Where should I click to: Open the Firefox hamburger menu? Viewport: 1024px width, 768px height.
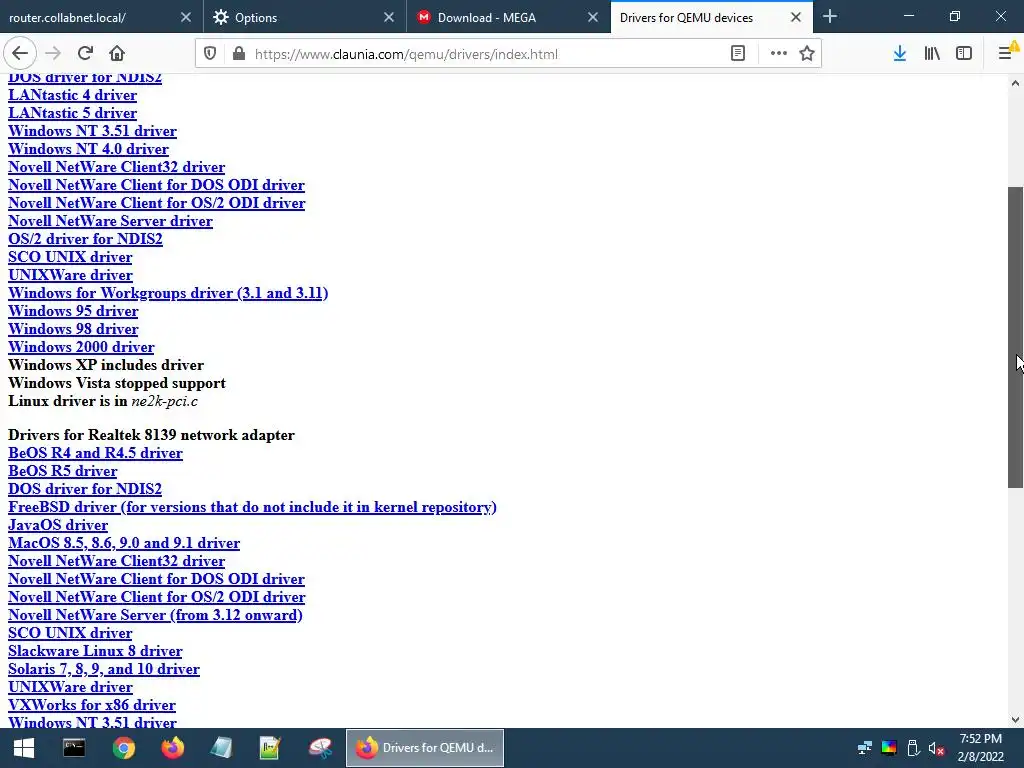[1006, 54]
